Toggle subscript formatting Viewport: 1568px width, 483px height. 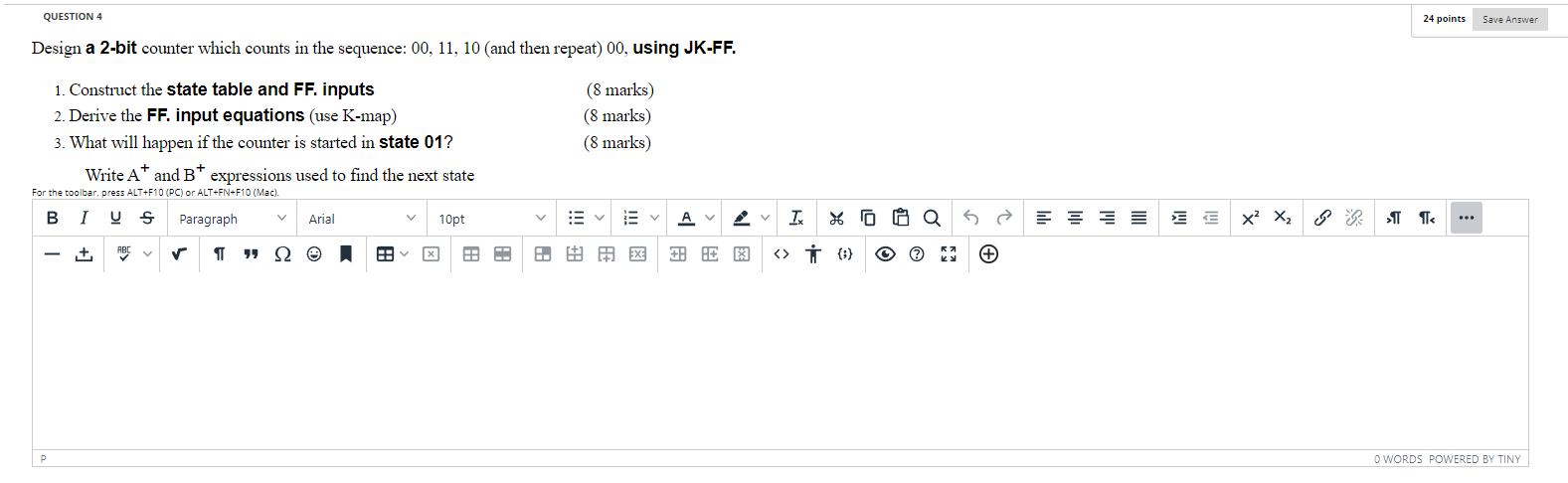tap(1283, 218)
